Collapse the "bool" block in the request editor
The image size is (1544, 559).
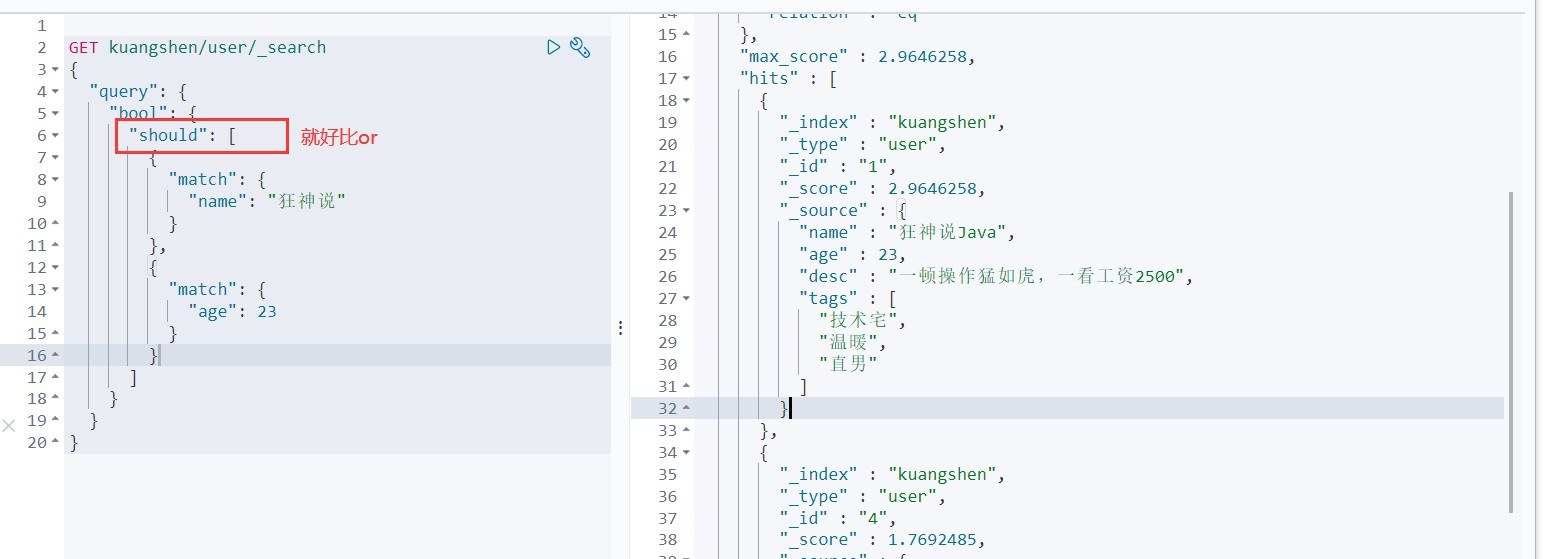[x=55, y=114]
